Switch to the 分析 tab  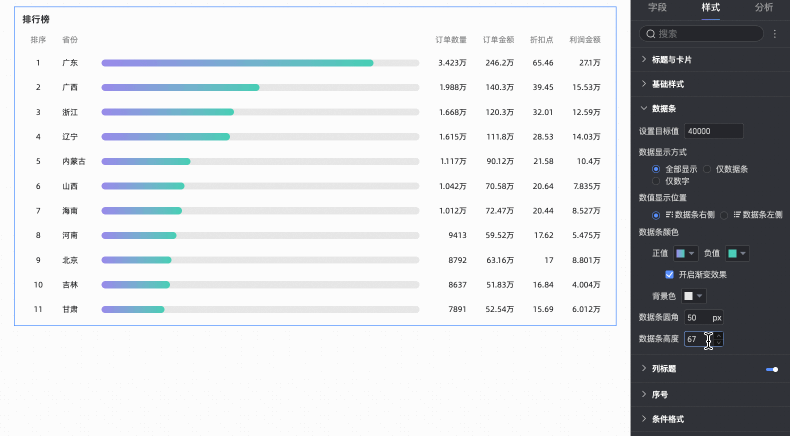pyautogui.click(x=764, y=7)
